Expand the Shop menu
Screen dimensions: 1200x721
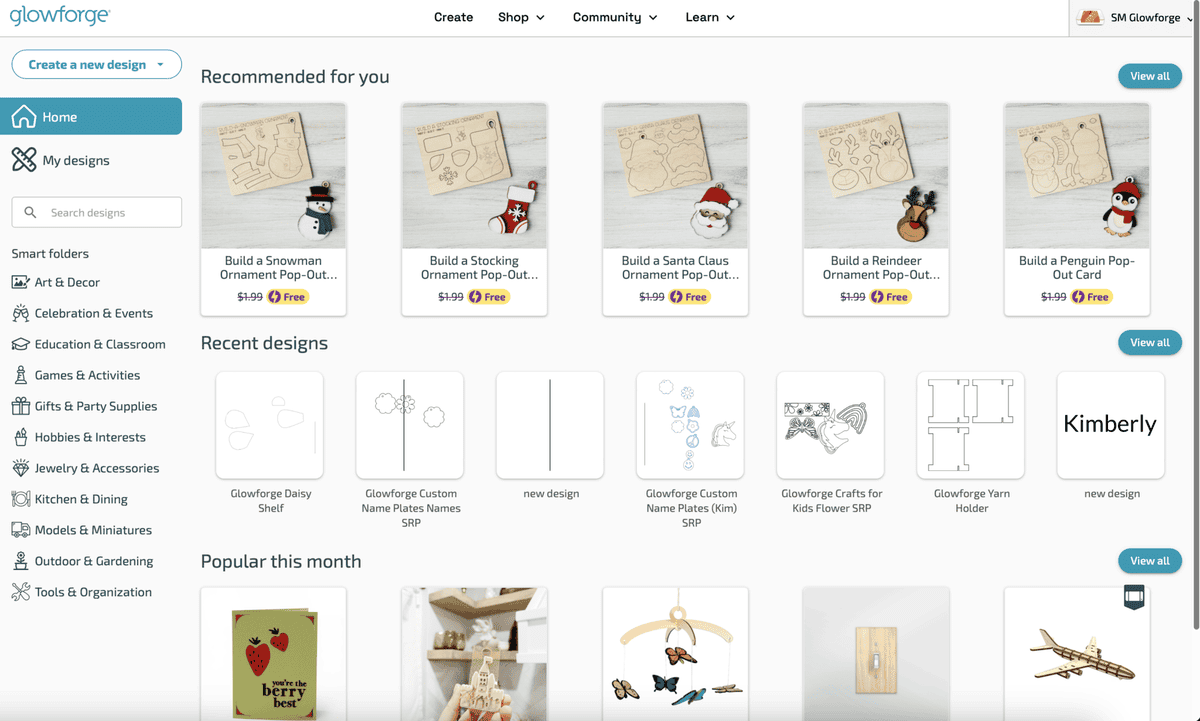521,17
